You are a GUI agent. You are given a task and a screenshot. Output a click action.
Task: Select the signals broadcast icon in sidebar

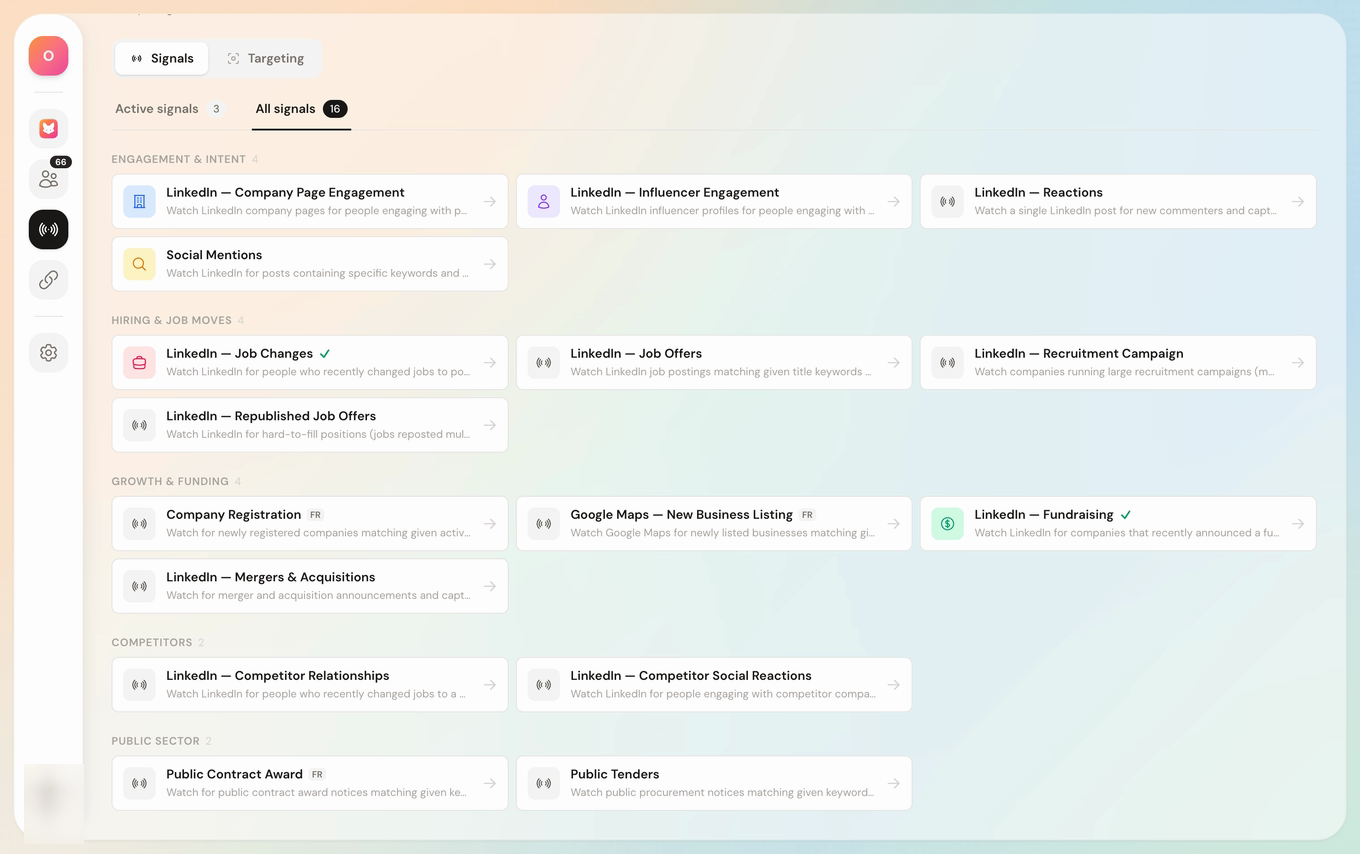(48, 229)
